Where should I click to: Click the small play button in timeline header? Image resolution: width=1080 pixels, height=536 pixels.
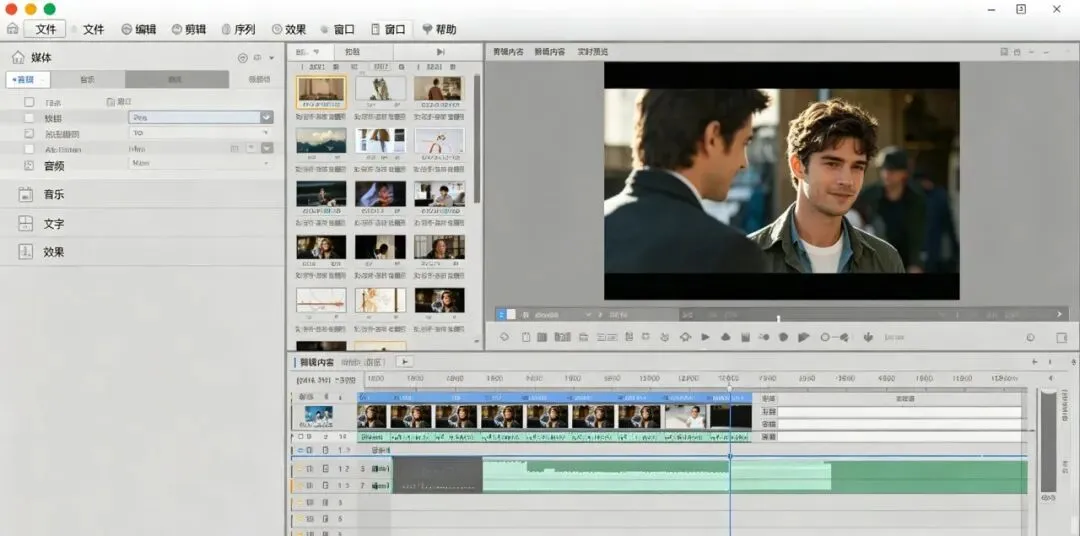click(x=404, y=361)
